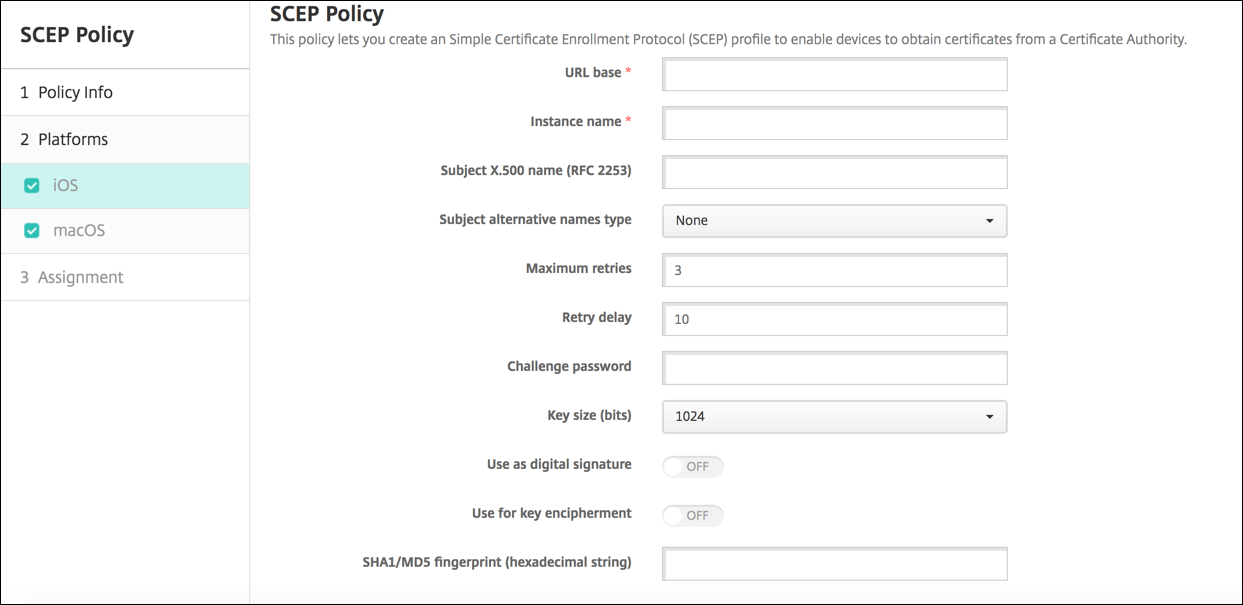
Task: Enable Use as digital signature switch
Action: 693,466
